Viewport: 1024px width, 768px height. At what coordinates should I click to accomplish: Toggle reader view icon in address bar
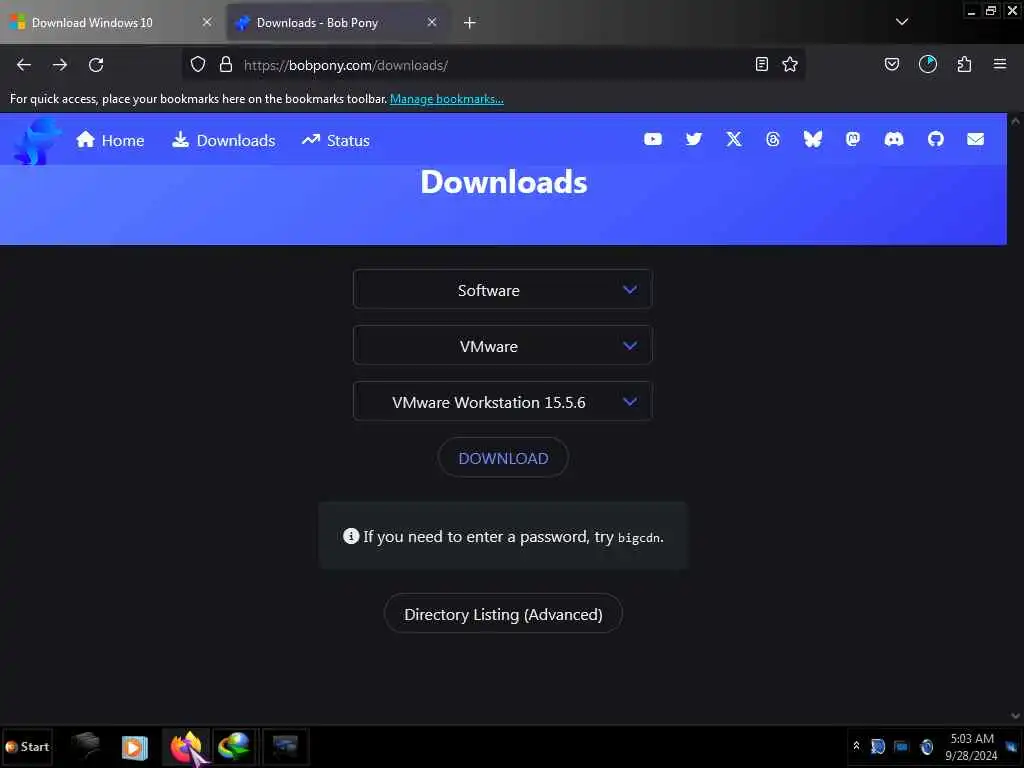pos(761,65)
